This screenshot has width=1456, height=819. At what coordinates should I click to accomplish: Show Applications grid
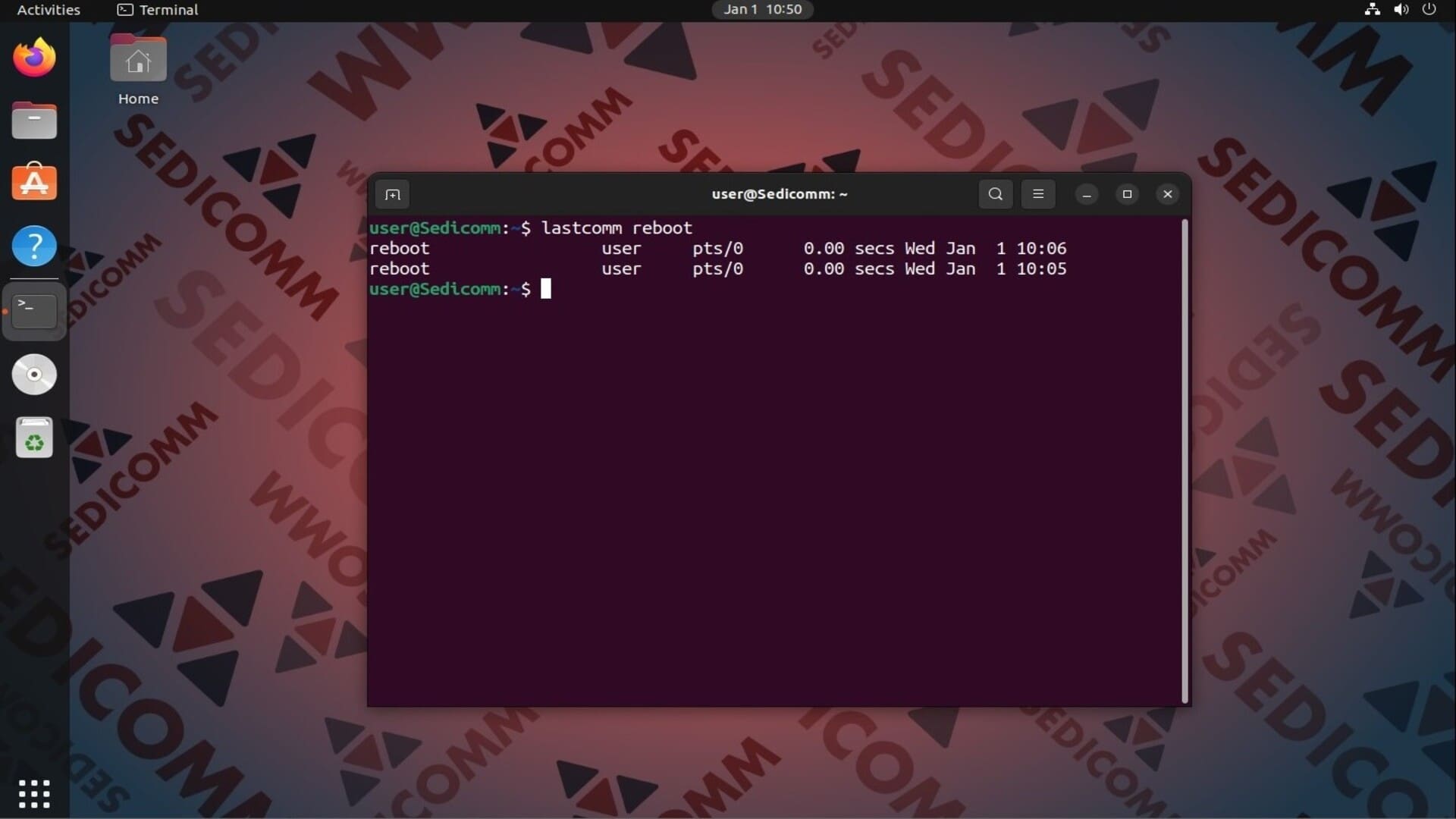[x=34, y=793]
